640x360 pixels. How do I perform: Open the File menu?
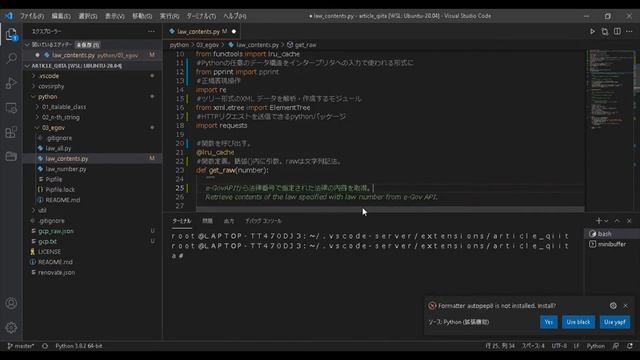pos(32,16)
